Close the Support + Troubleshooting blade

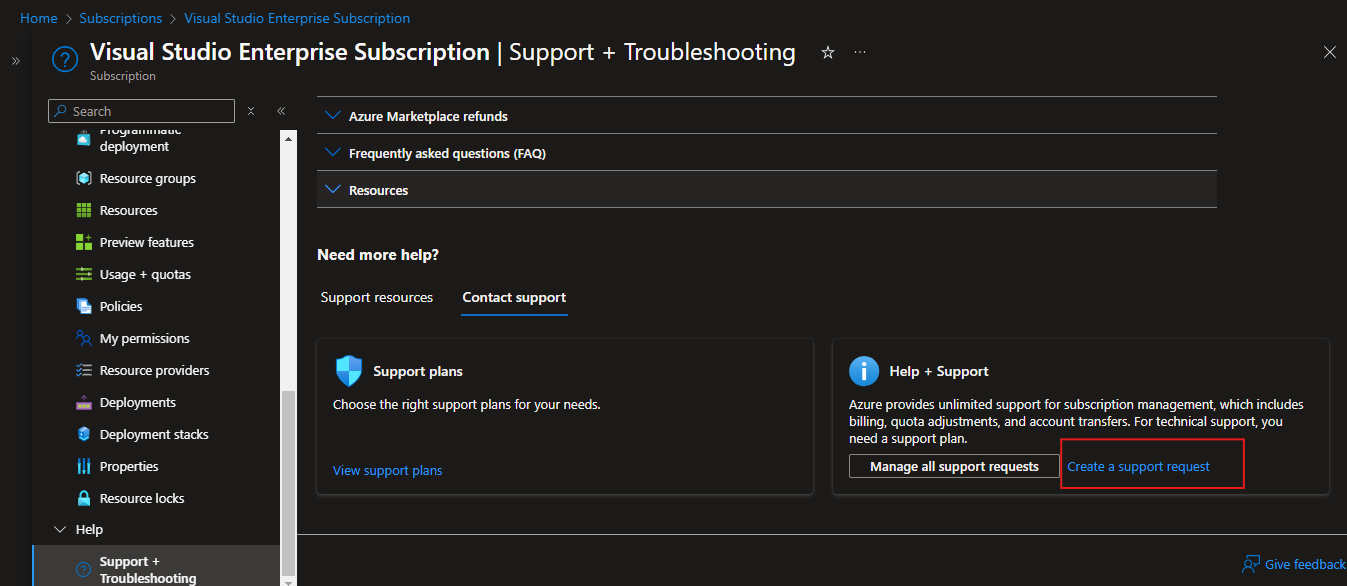click(x=1330, y=52)
